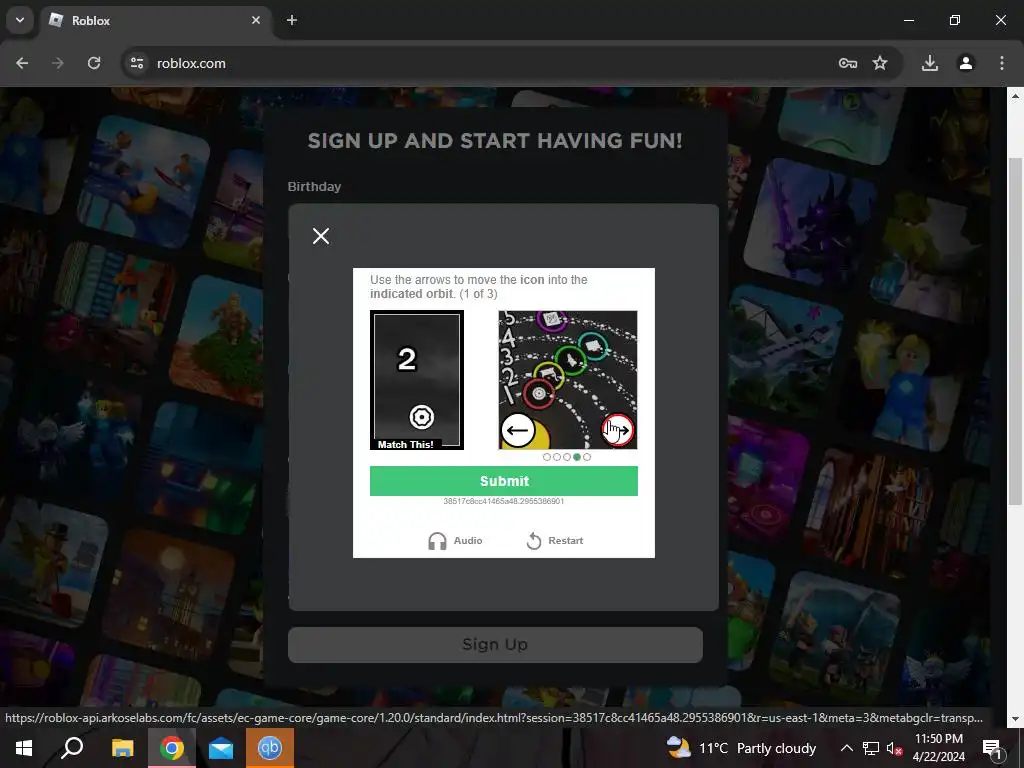Bookmark this page with the star

(x=880, y=63)
